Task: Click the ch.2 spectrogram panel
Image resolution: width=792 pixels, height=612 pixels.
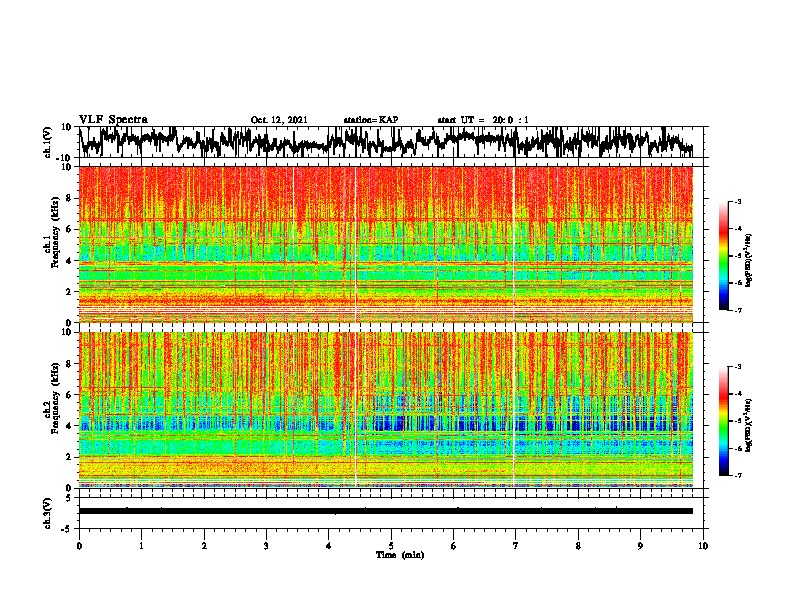Action: (x=385, y=410)
